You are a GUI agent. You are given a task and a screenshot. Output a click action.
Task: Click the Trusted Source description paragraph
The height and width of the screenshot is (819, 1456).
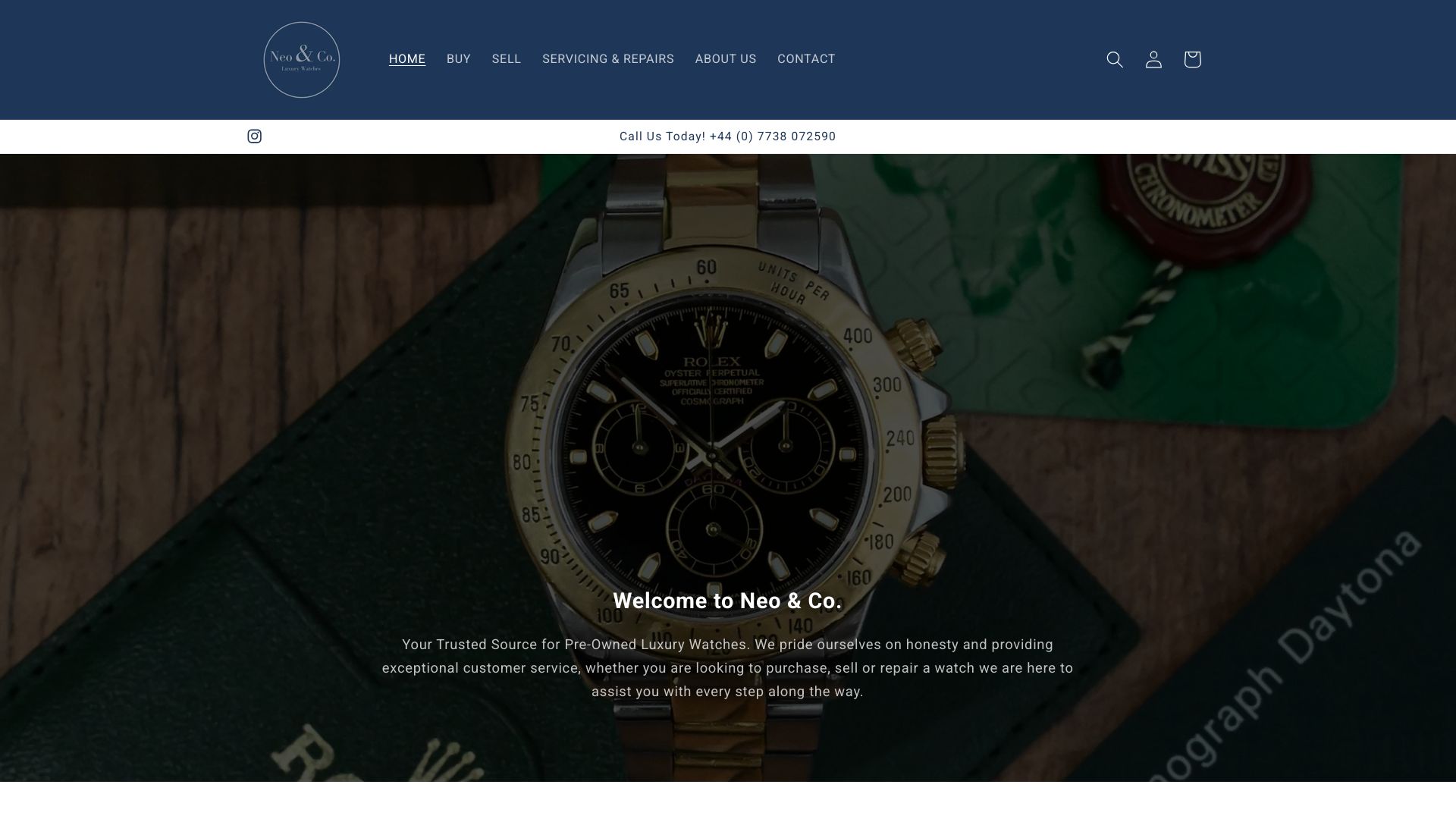[x=727, y=668]
